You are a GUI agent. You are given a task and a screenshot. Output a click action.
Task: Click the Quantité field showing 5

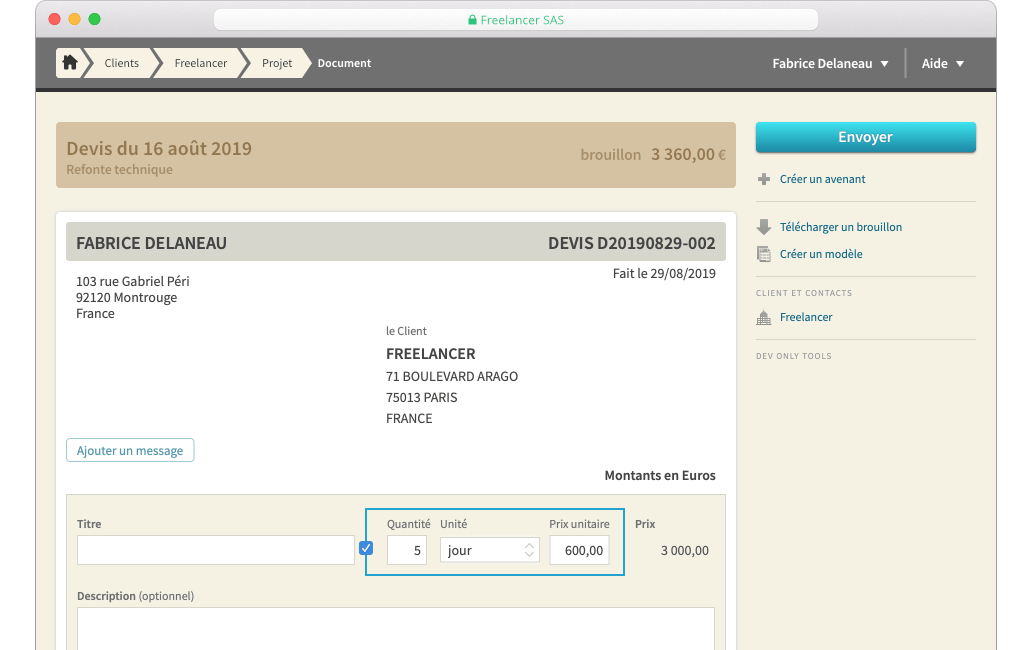407,550
